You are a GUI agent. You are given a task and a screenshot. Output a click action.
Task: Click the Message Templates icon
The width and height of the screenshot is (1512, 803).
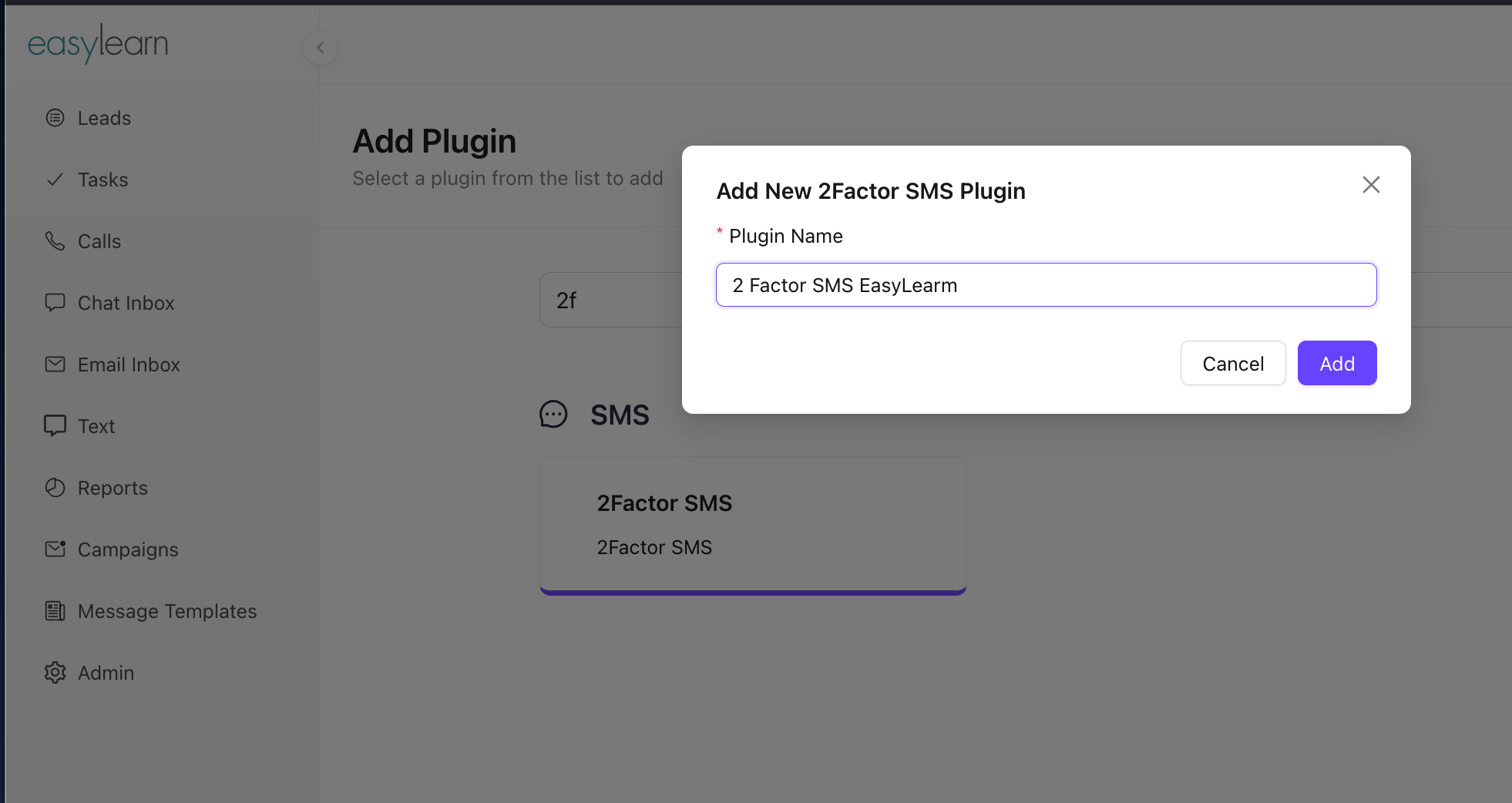55,611
